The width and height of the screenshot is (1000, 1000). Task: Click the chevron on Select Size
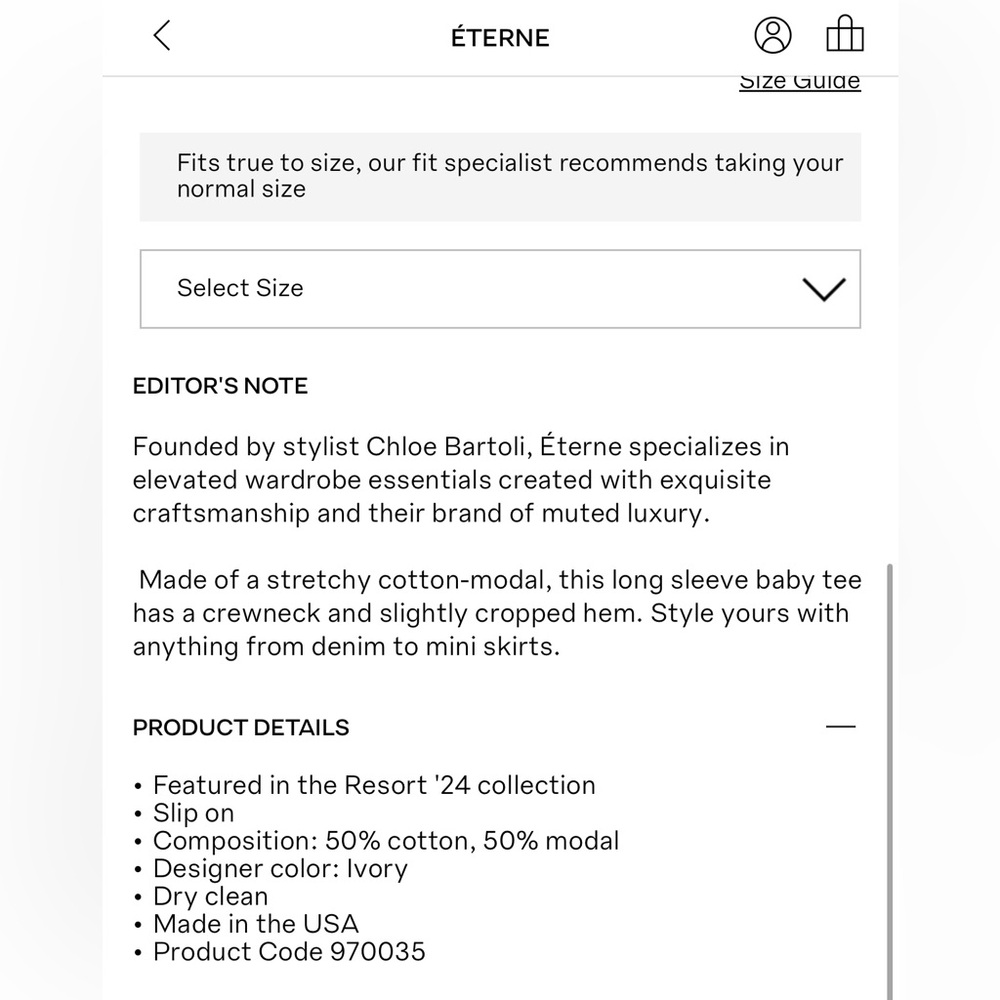824,289
